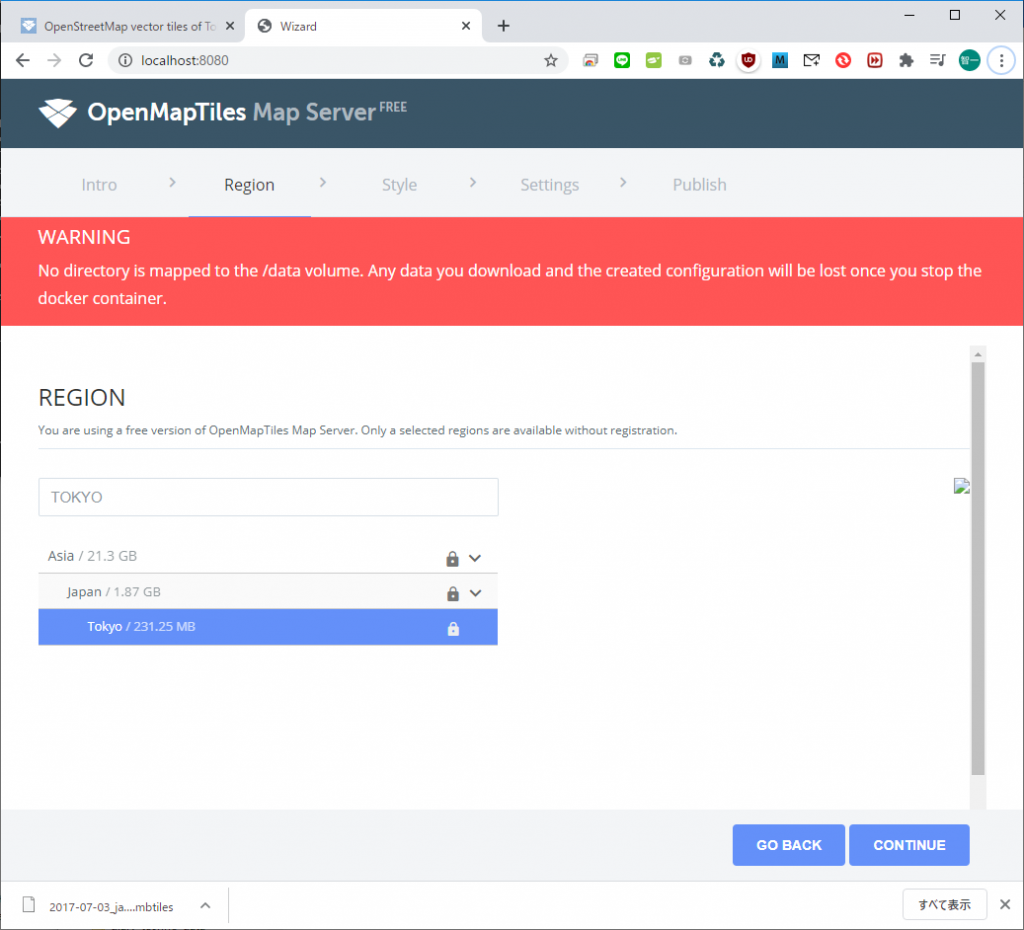This screenshot has width=1024, height=930.
Task: Click the TOKYO region search field
Action: (x=268, y=497)
